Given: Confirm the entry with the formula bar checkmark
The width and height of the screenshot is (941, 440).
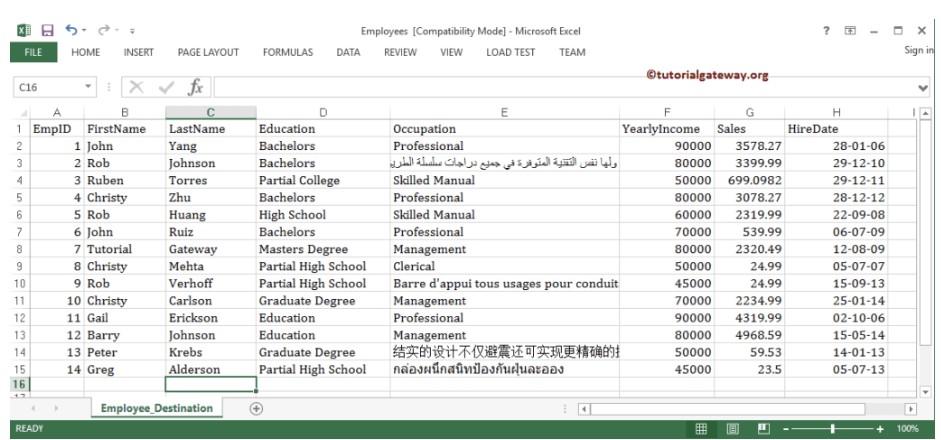Looking at the screenshot, I should click(x=166, y=88).
